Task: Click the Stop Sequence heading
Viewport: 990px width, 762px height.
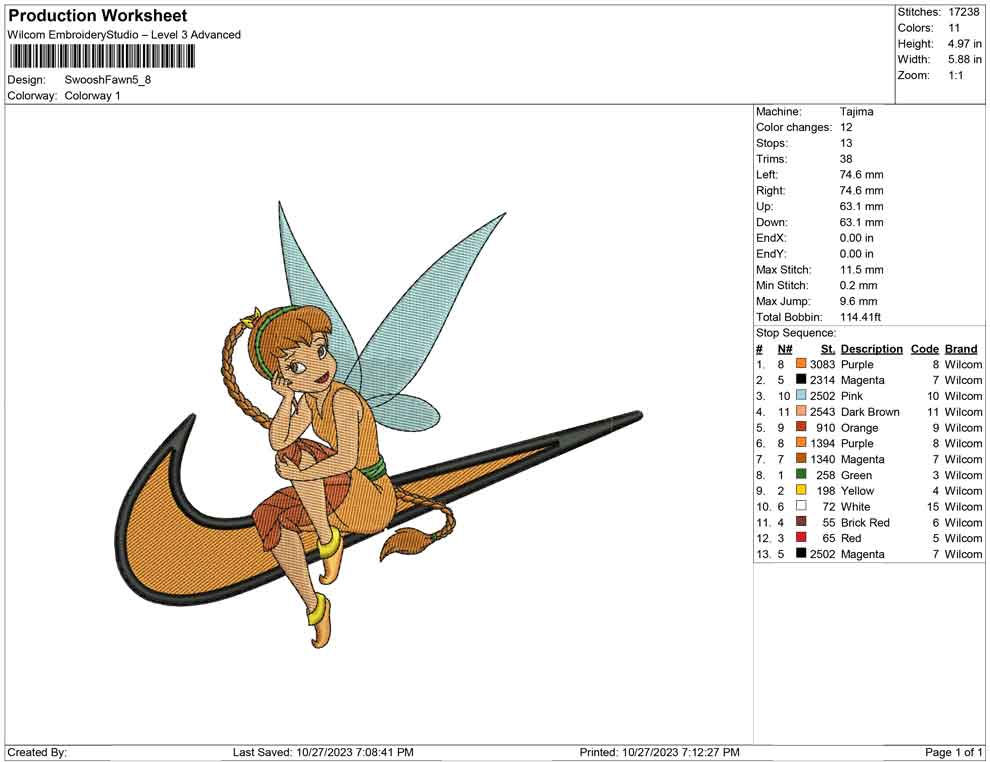Action: [796, 333]
